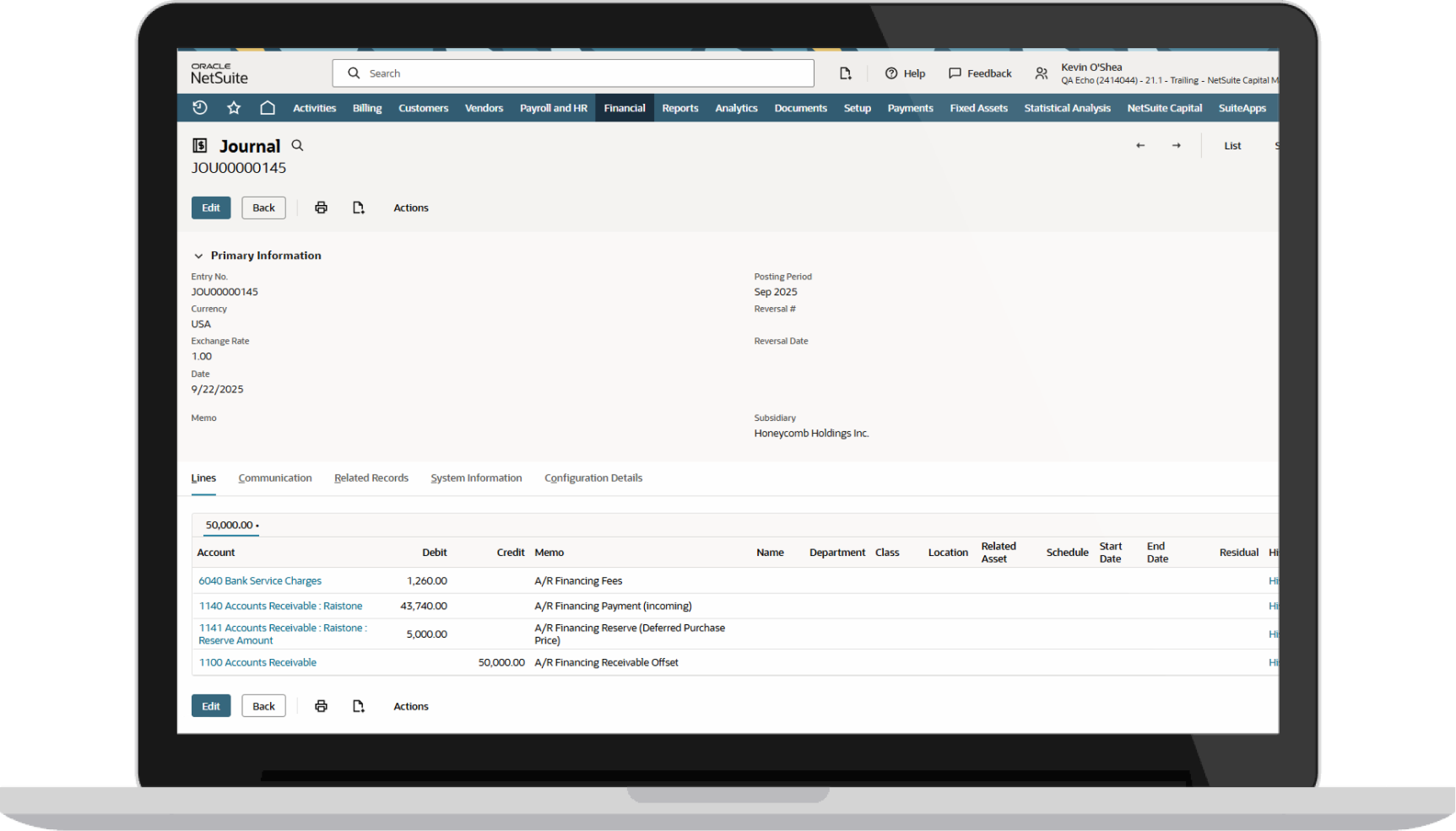Open the Actions dropdown menu

coord(410,207)
